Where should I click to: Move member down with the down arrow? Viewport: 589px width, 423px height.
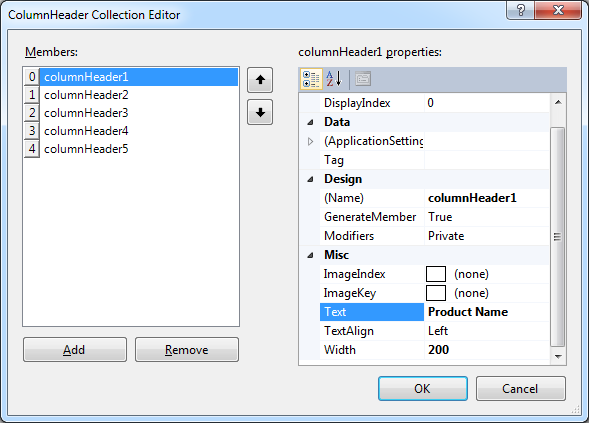pos(260,112)
